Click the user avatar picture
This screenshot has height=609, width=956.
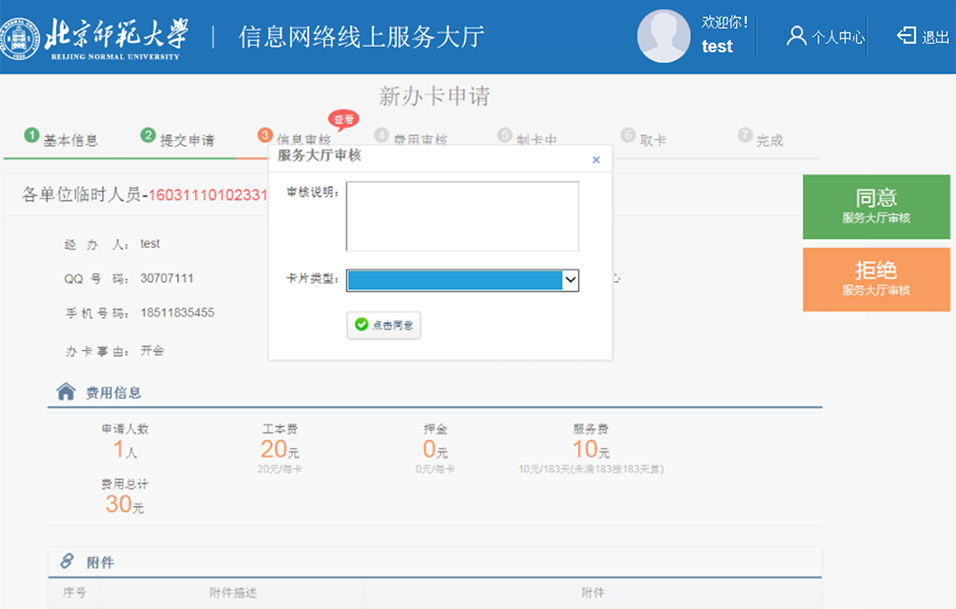pyautogui.click(x=664, y=37)
